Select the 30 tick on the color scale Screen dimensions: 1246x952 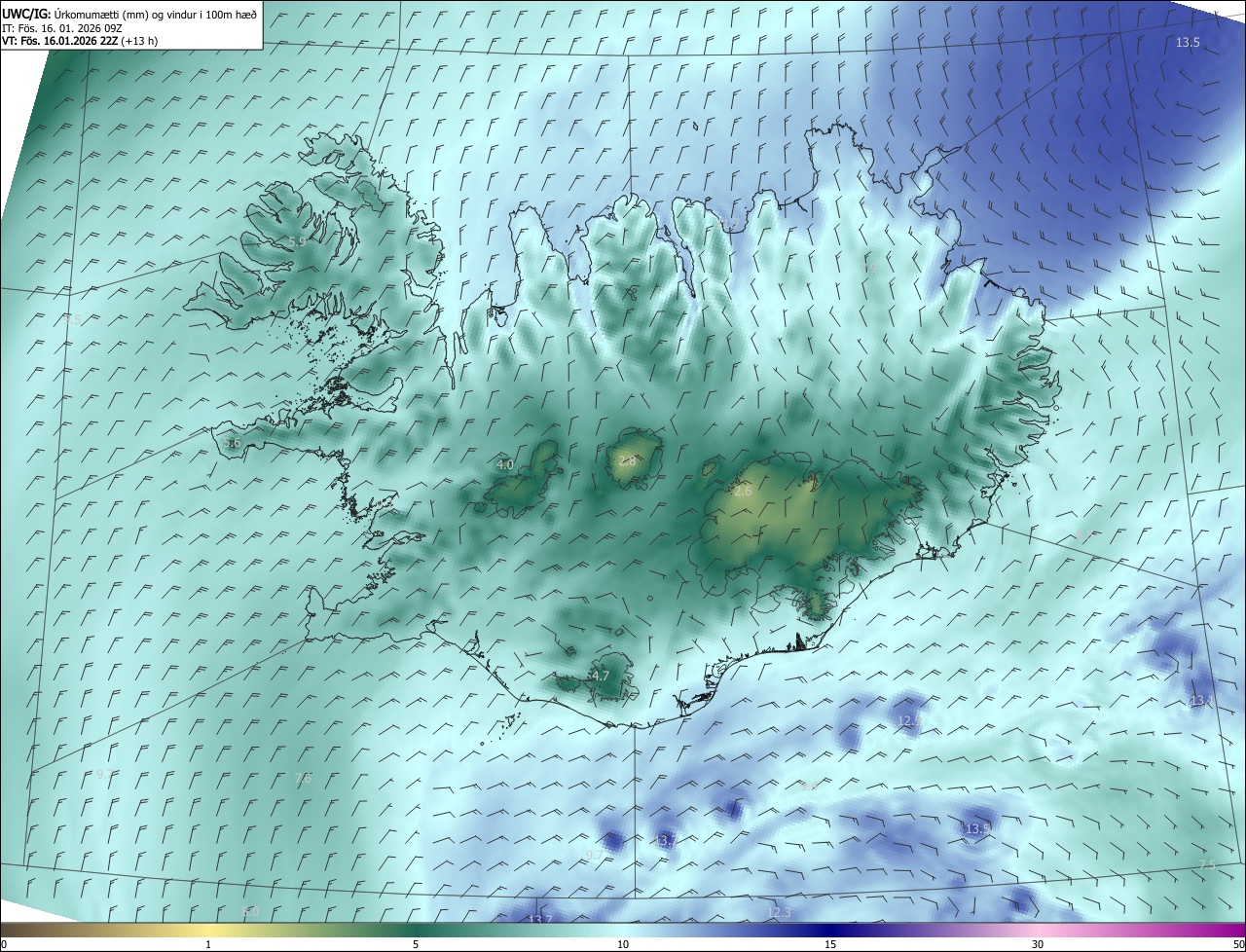[x=1038, y=944]
